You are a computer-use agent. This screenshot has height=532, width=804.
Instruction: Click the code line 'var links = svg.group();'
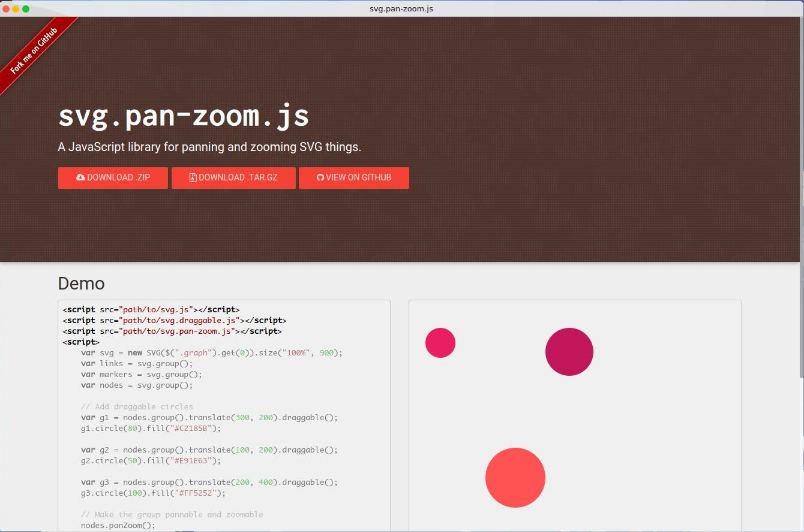(x=137, y=363)
